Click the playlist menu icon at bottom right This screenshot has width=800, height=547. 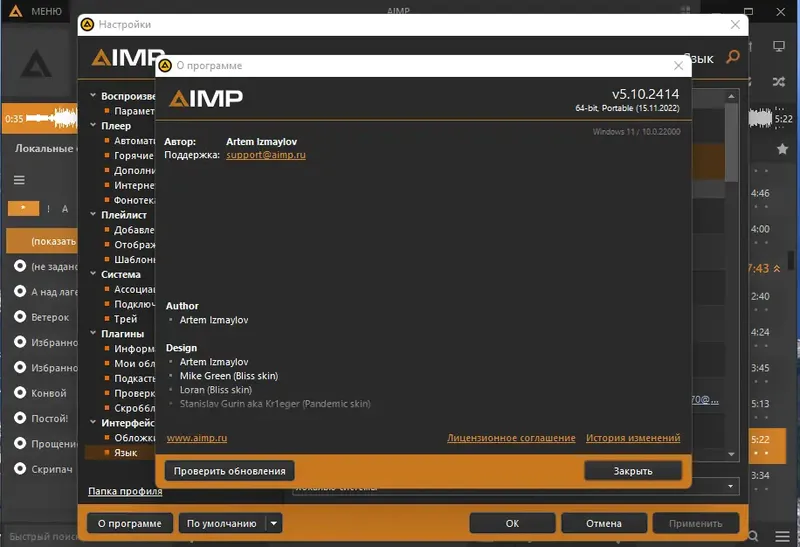pyautogui.click(x=782, y=536)
